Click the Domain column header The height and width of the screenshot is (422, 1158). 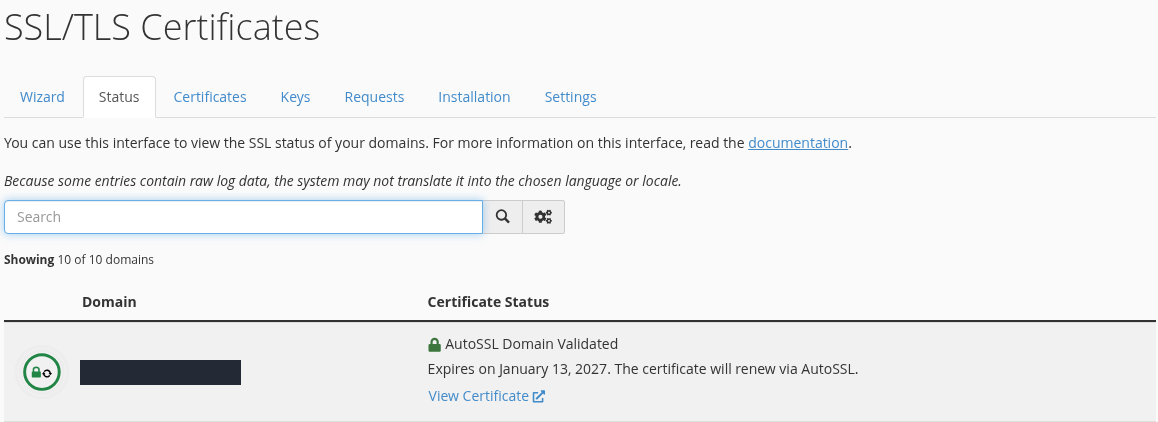(109, 302)
